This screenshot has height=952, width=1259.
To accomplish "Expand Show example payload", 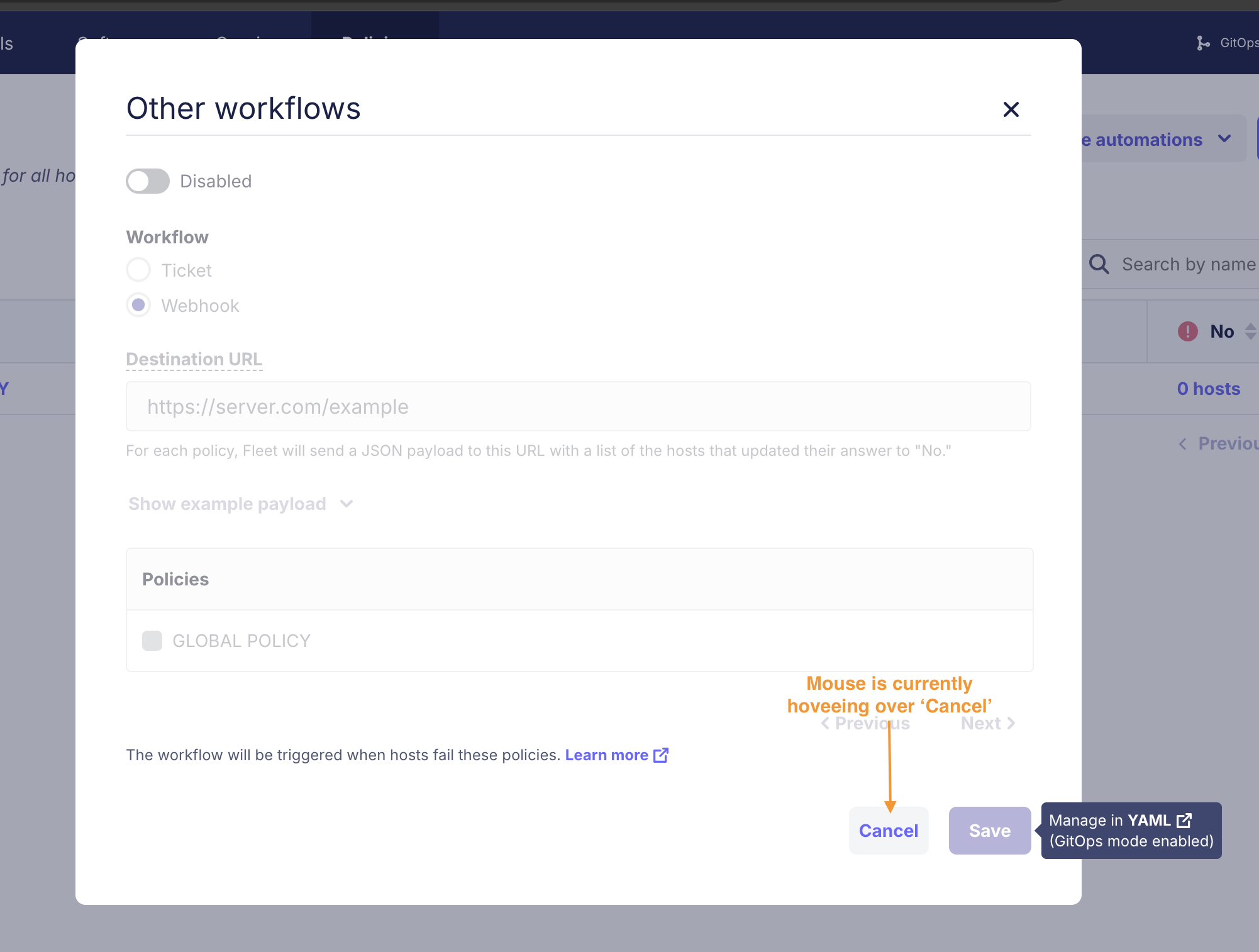I will (x=240, y=504).
